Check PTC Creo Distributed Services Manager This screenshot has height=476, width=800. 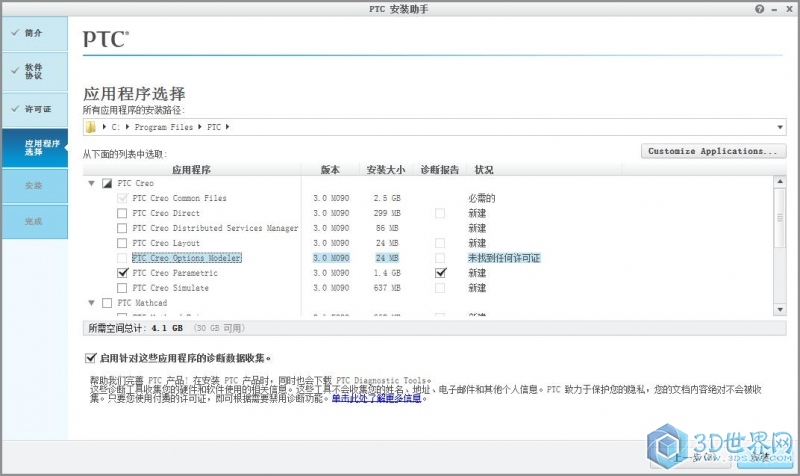click(x=122, y=228)
